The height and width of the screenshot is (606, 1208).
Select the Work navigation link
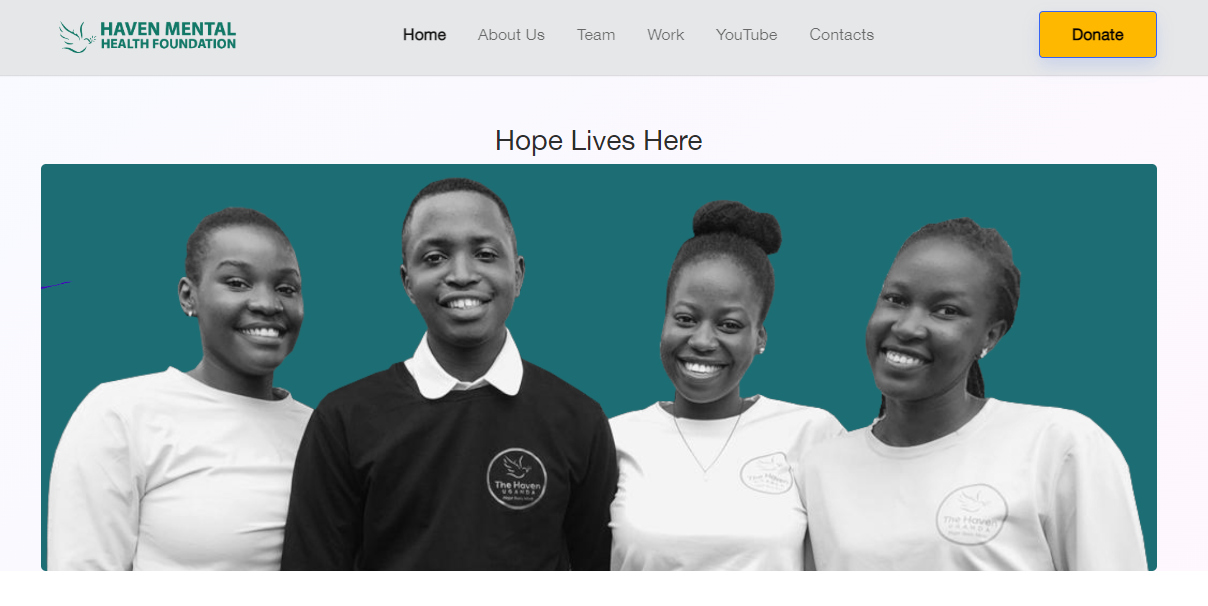coord(666,35)
